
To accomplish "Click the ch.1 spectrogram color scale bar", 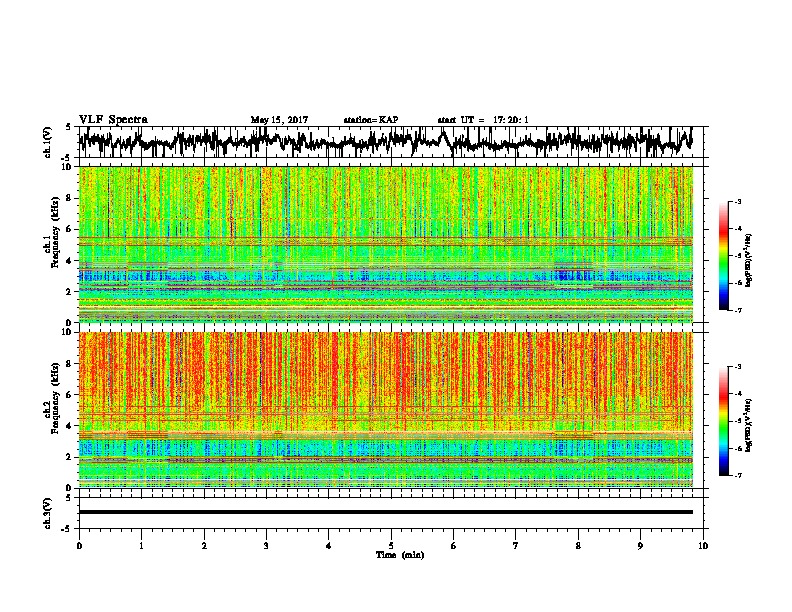I will pyautogui.click(x=724, y=256).
